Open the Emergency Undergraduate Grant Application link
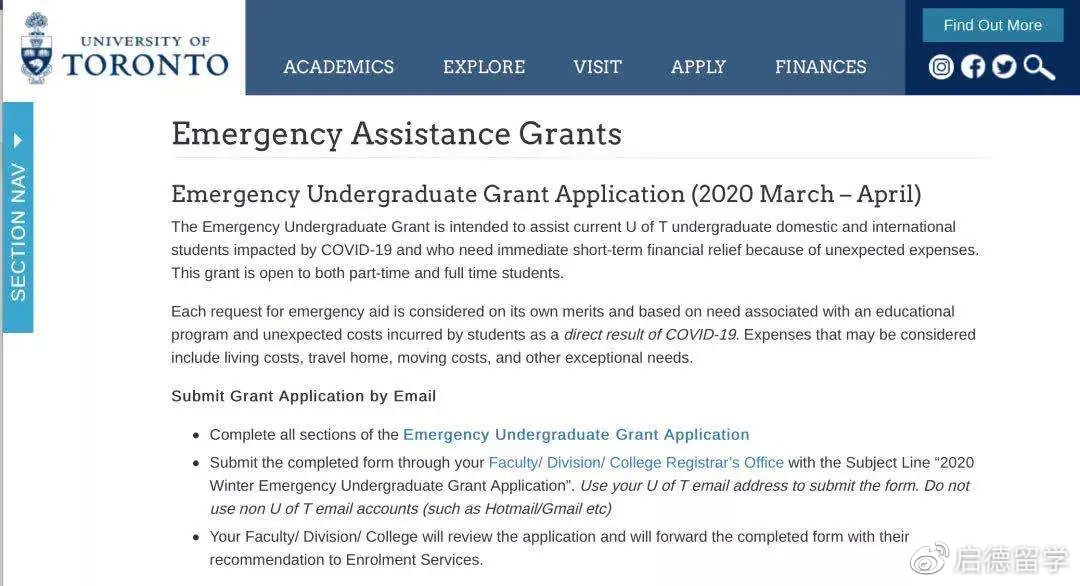Image resolution: width=1080 pixels, height=586 pixels. [x=576, y=435]
